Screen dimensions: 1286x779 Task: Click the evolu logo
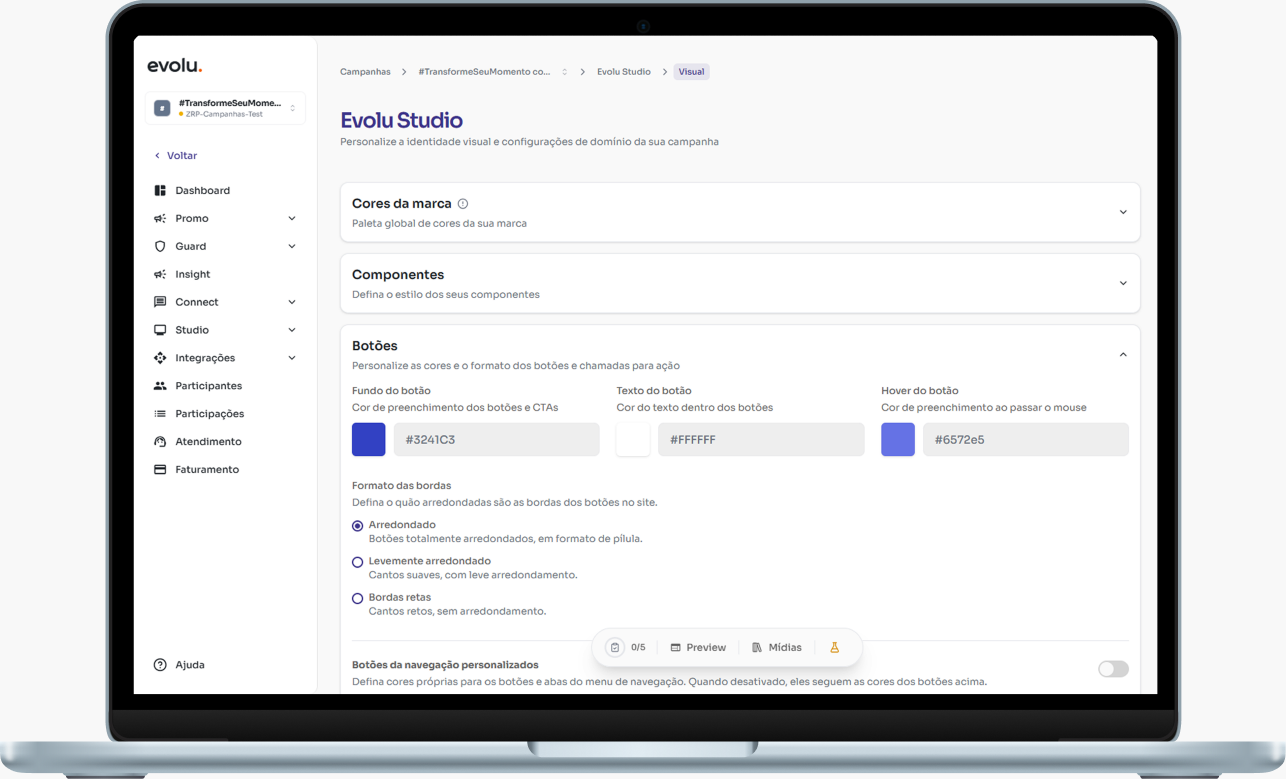coord(174,66)
